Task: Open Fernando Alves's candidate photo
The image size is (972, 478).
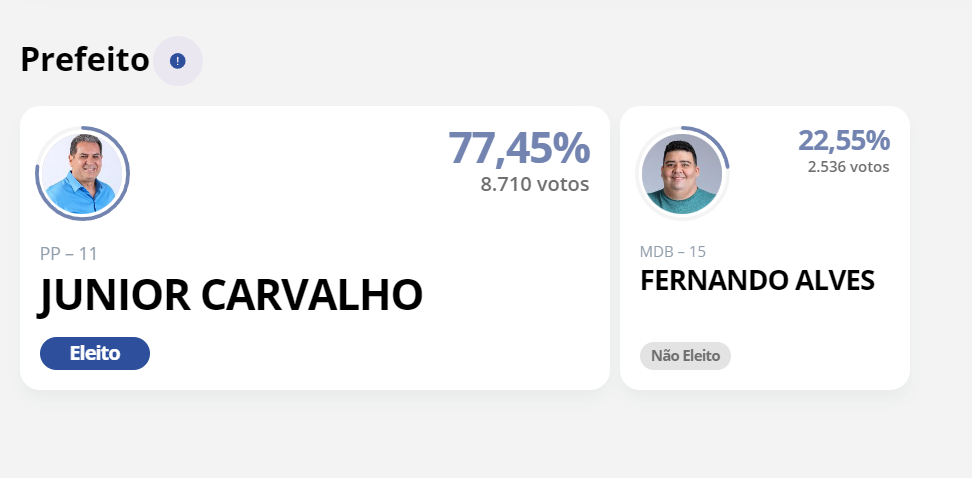Action: 681,173
